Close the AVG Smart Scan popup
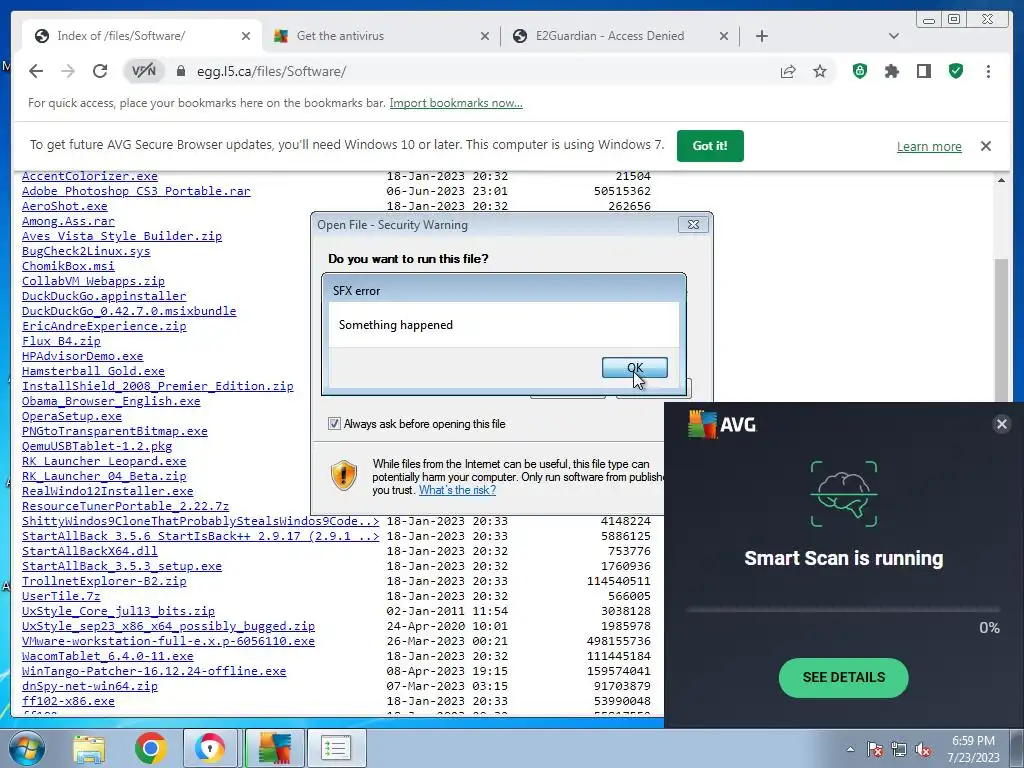The image size is (1024, 768). point(1001,424)
